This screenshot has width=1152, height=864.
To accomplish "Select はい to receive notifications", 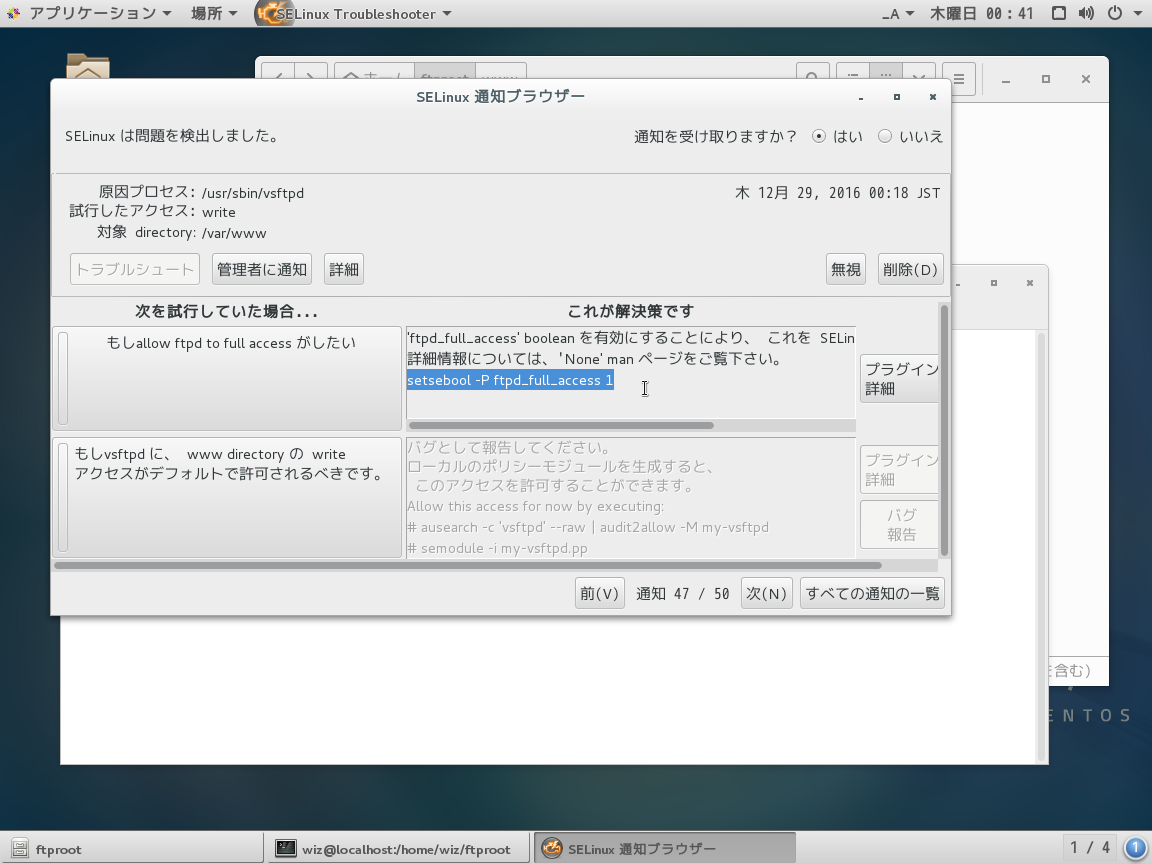I will point(838,136).
